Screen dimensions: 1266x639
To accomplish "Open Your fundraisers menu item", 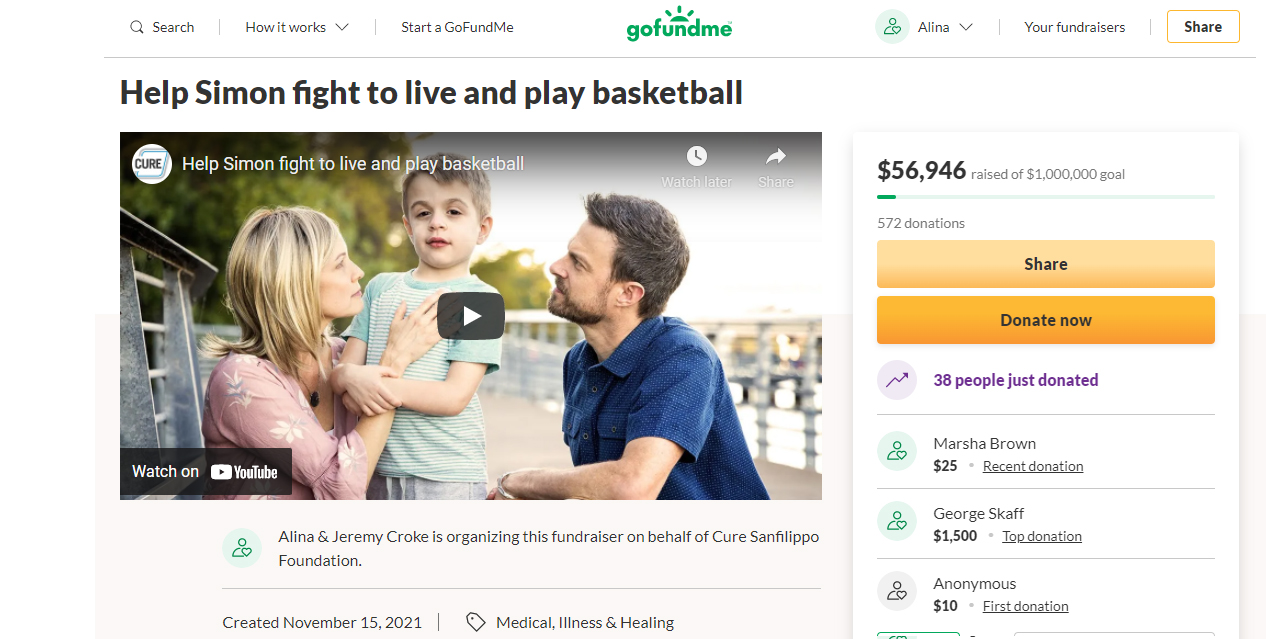I will click(1075, 27).
